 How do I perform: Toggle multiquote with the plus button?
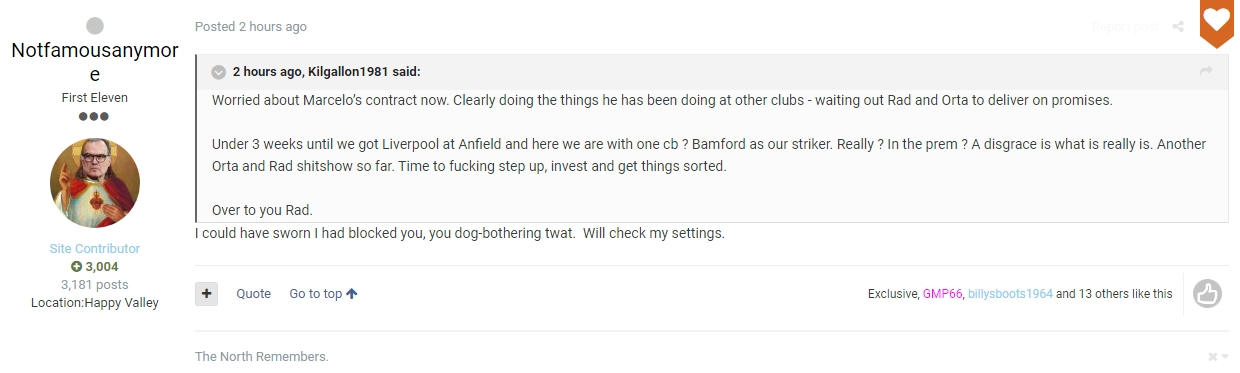206,294
